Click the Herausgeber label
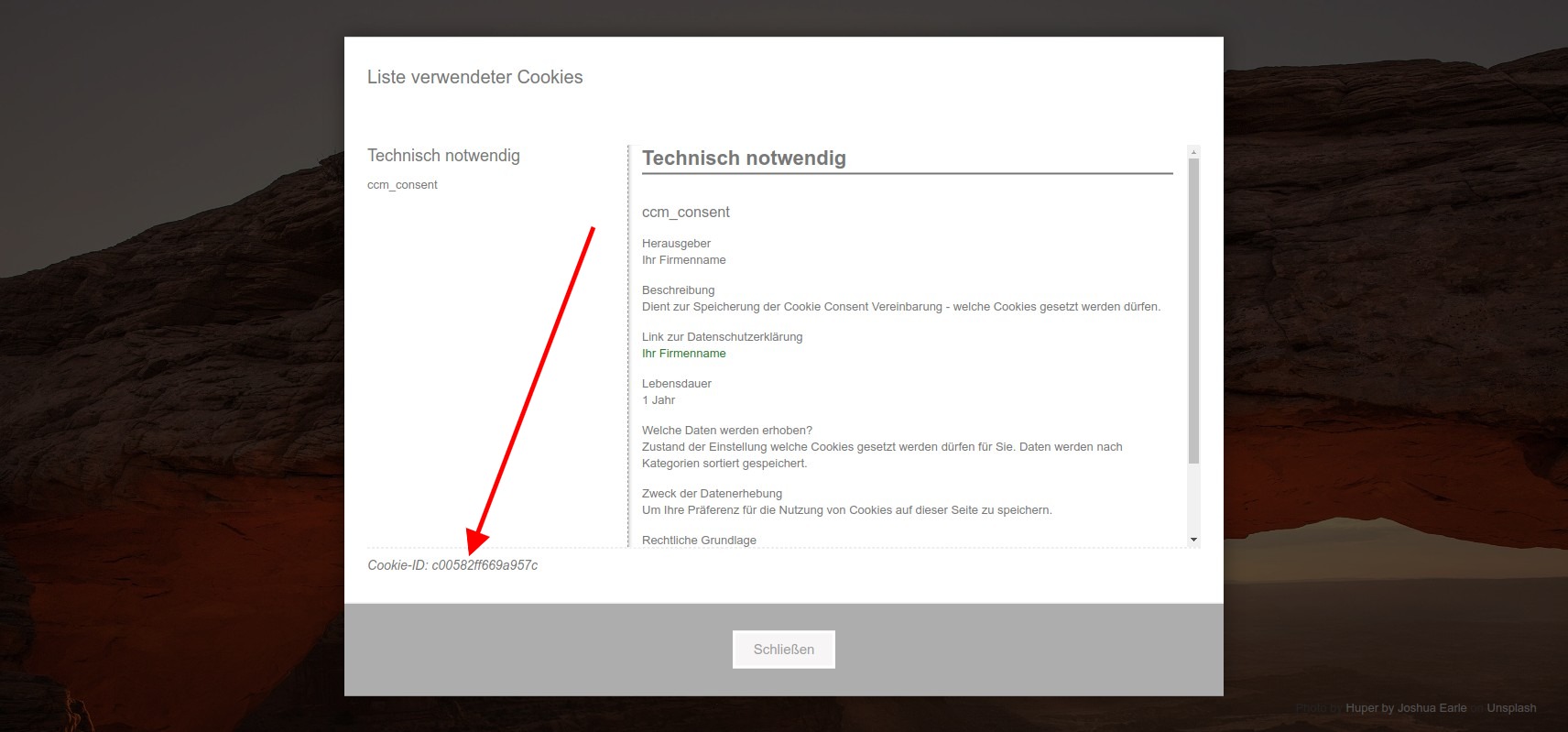This screenshot has width=1568, height=732. (676, 244)
